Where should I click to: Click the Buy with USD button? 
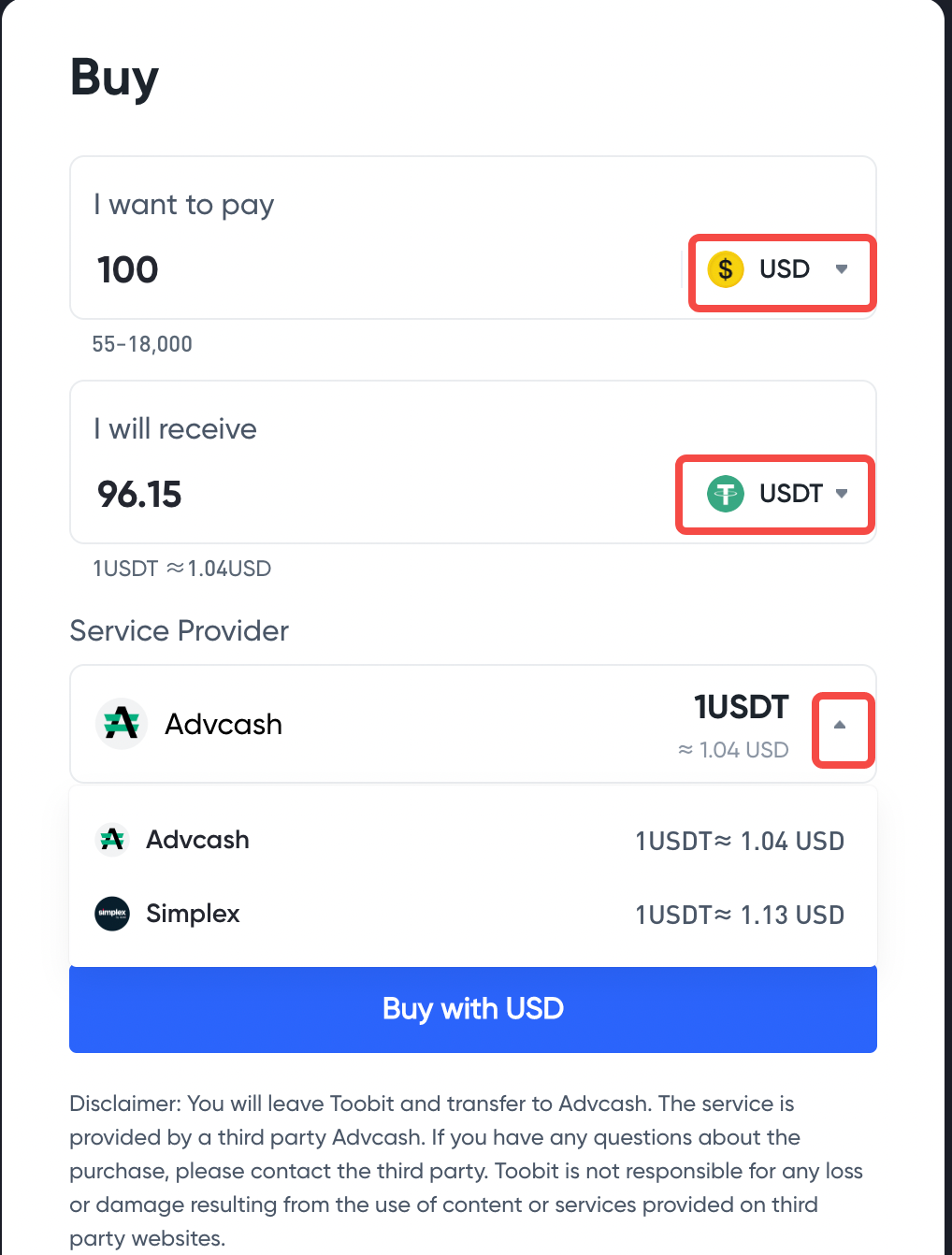[x=473, y=1009]
